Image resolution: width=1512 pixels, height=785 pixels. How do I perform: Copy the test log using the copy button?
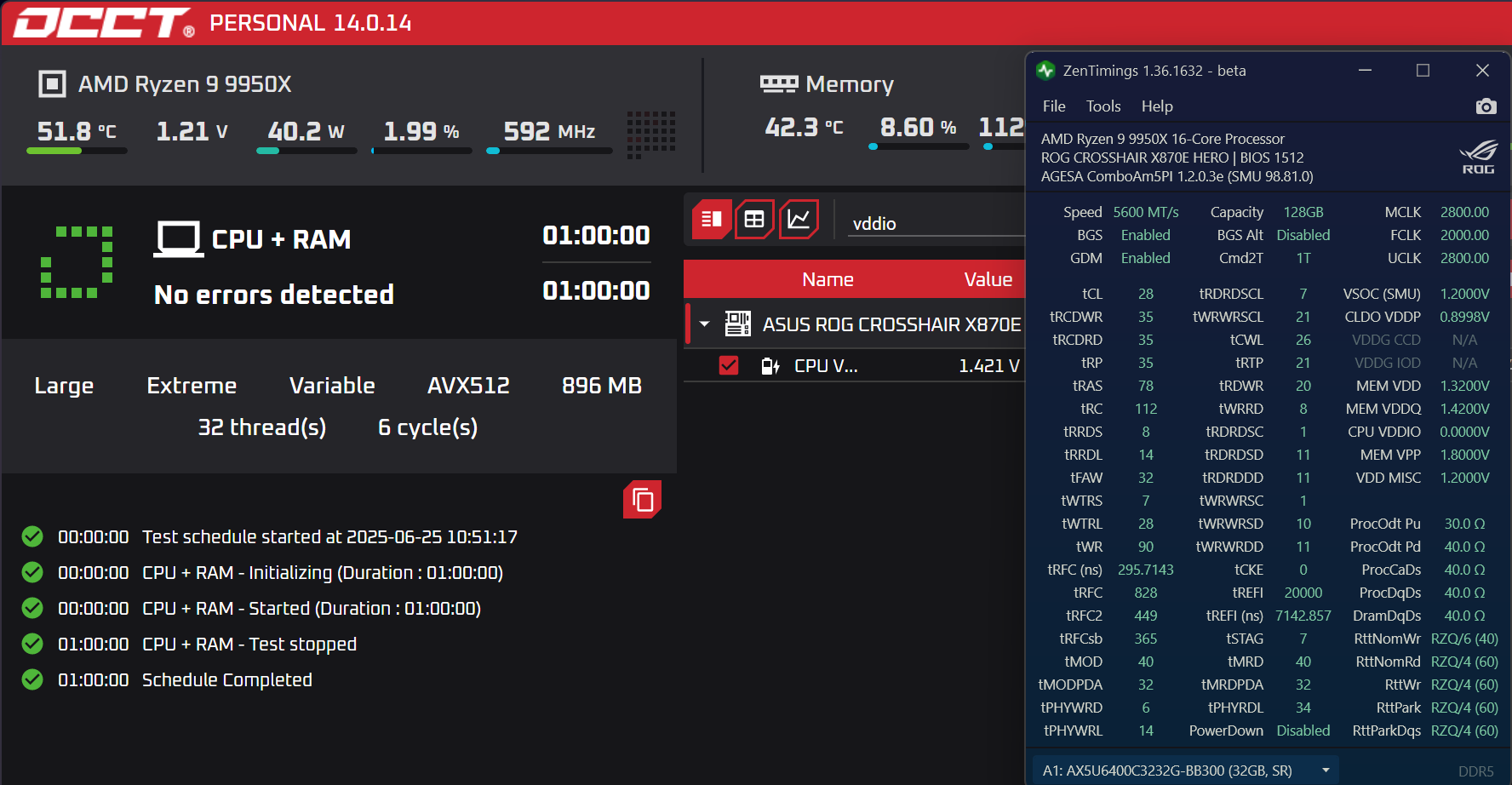coord(643,501)
